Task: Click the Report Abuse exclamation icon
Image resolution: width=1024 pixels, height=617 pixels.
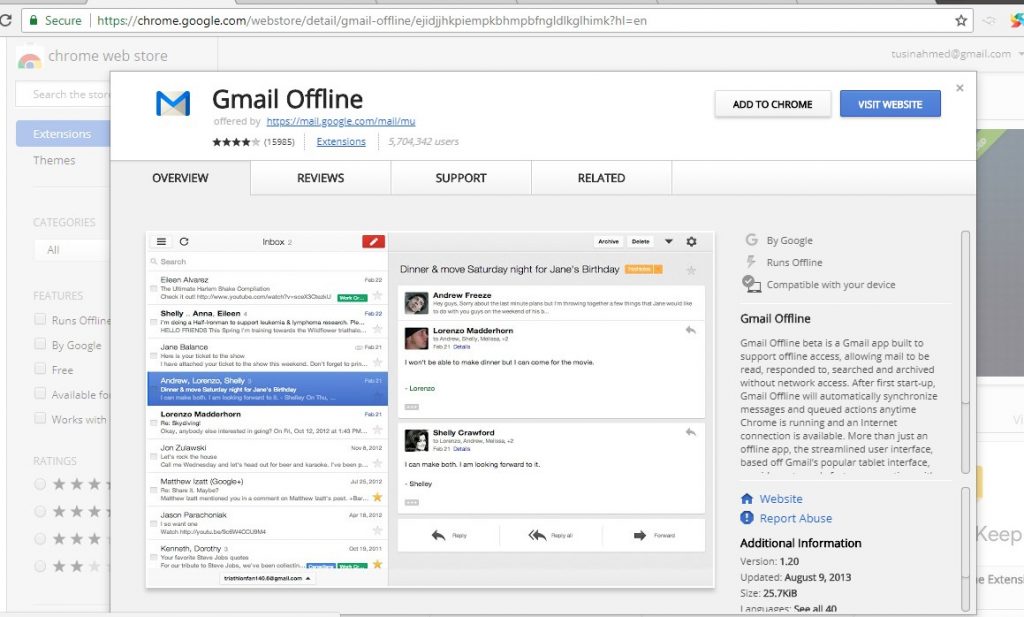Action: point(747,518)
